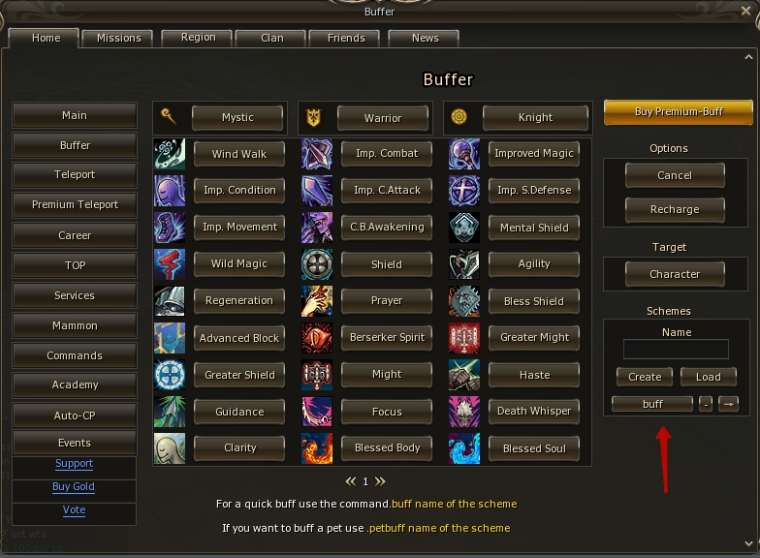Open the Clan tab

coord(271,38)
